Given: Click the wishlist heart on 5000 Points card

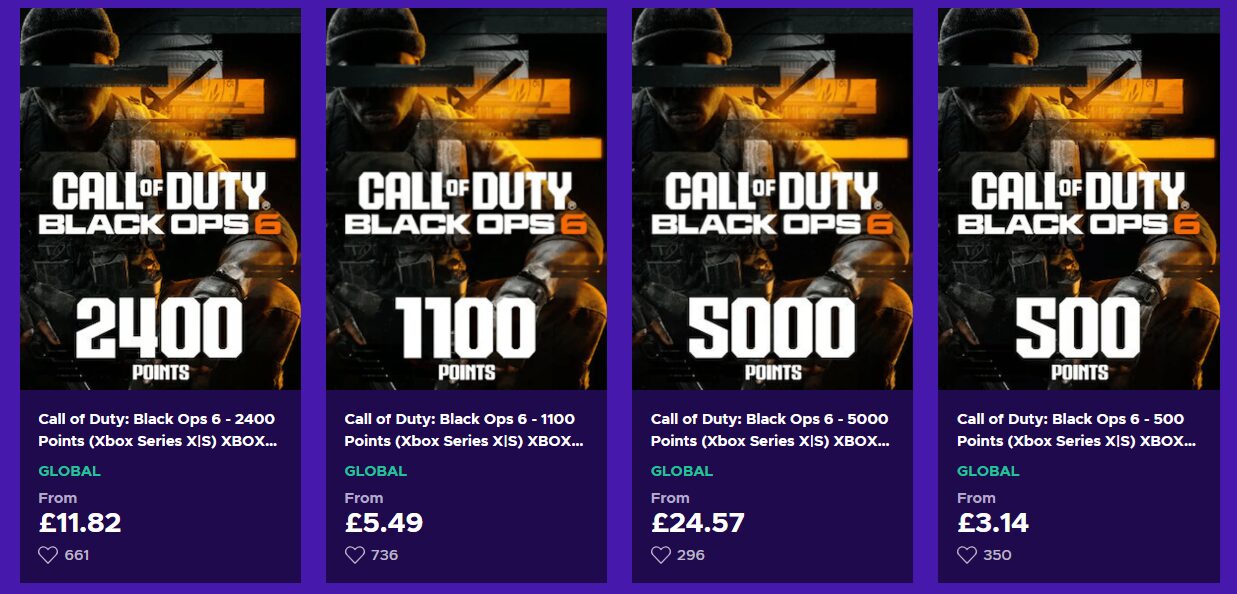Looking at the screenshot, I should [660, 554].
